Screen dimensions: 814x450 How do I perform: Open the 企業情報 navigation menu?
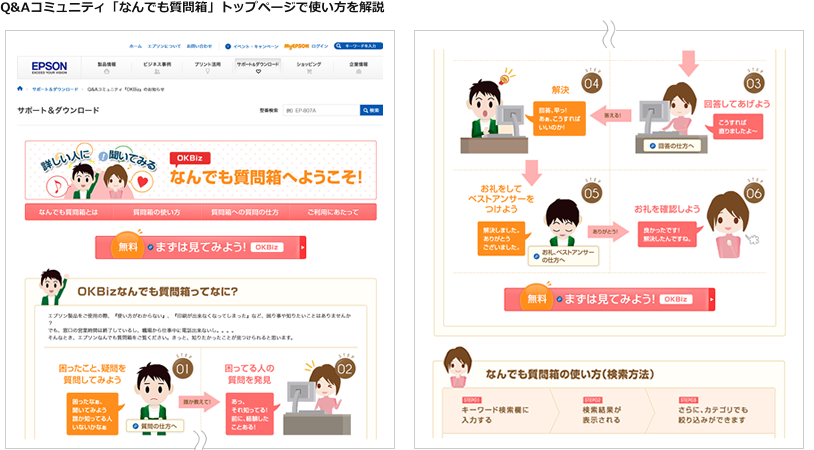(358, 67)
